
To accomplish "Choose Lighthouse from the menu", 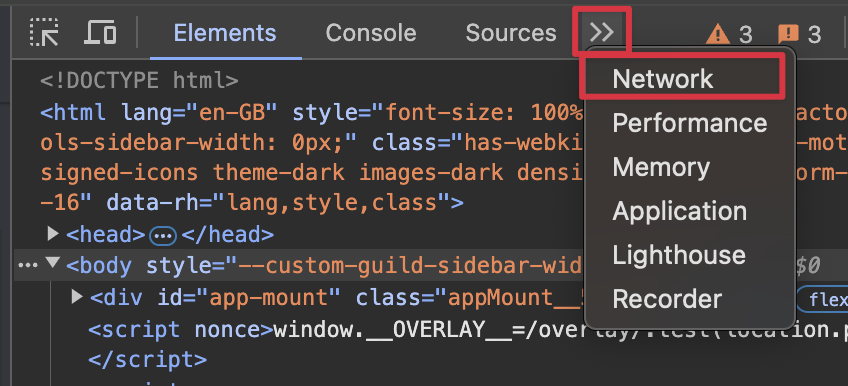I will [679, 255].
